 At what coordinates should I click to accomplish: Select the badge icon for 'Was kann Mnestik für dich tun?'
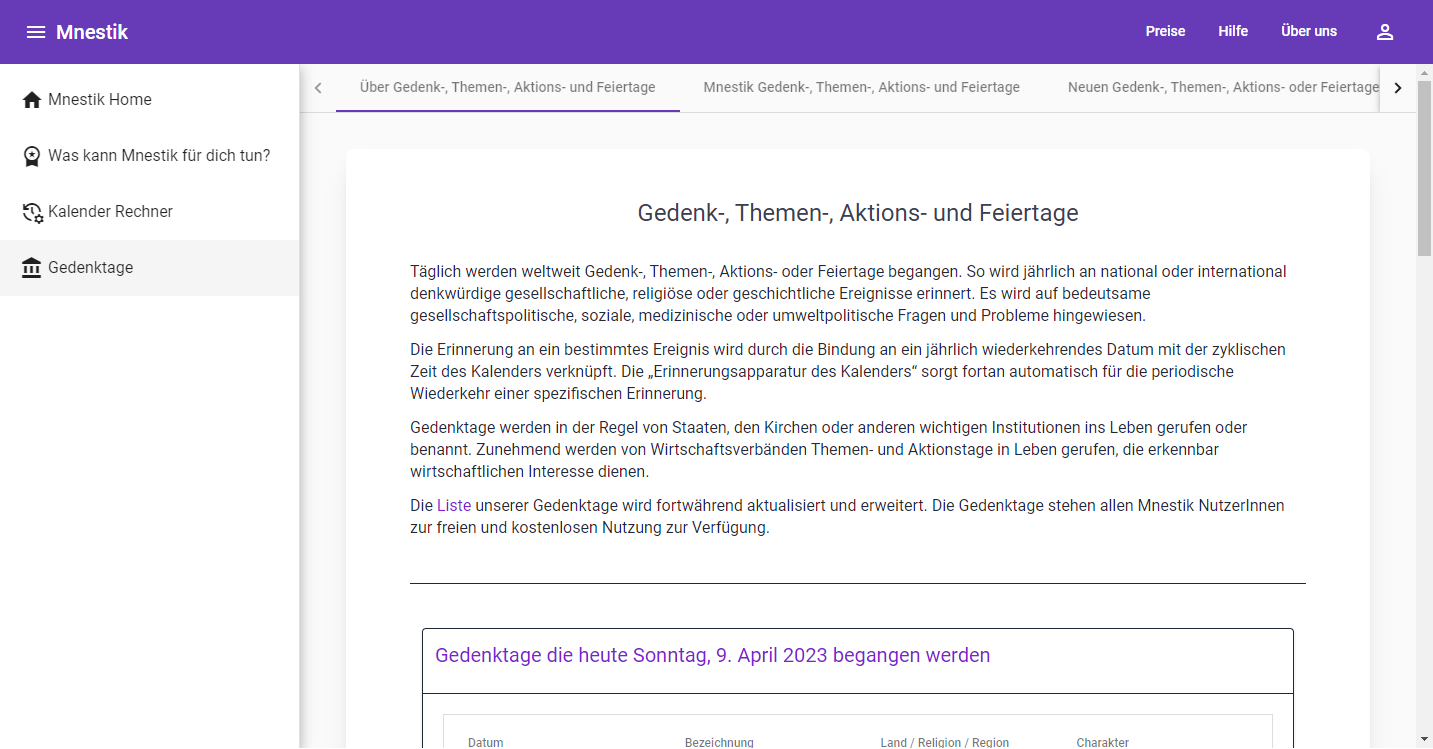coord(32,156)
